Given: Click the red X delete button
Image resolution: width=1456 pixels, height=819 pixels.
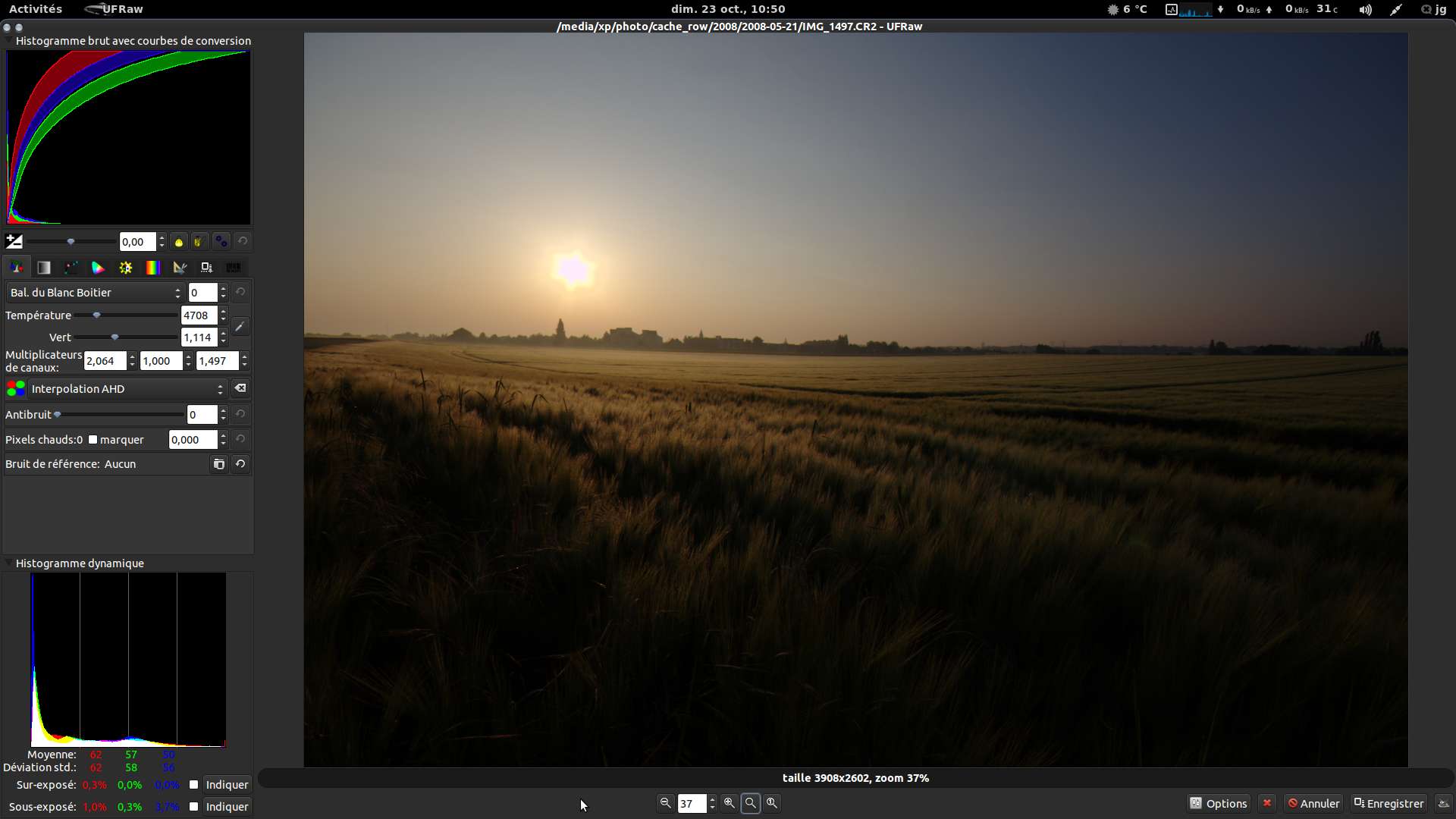Looking at the screenshot, I should (1266, 804).
